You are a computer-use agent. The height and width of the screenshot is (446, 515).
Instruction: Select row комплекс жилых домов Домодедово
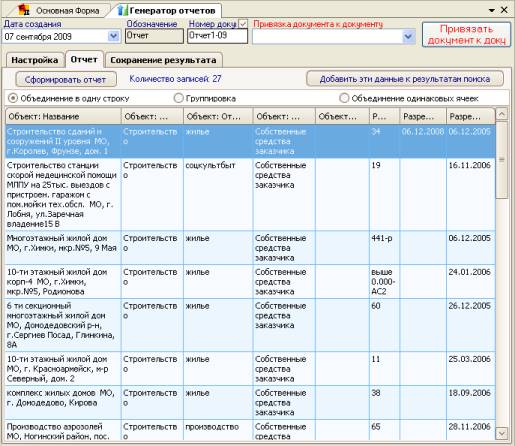click(250, 403)
